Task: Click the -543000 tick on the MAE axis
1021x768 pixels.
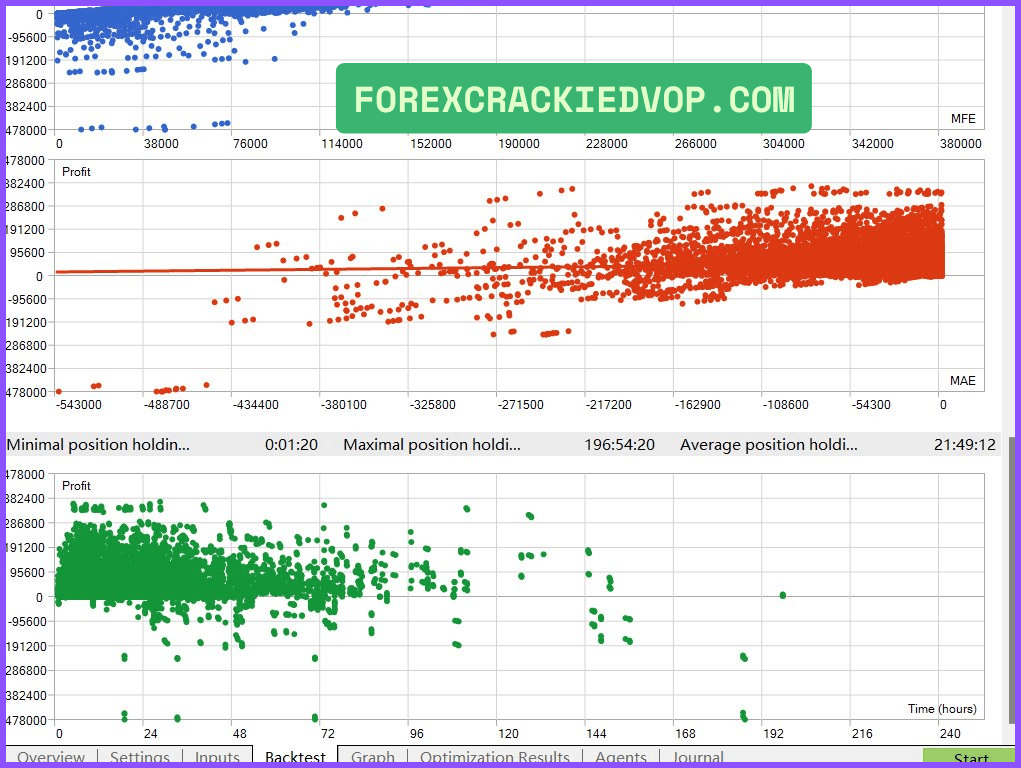Action: point(79,405)
